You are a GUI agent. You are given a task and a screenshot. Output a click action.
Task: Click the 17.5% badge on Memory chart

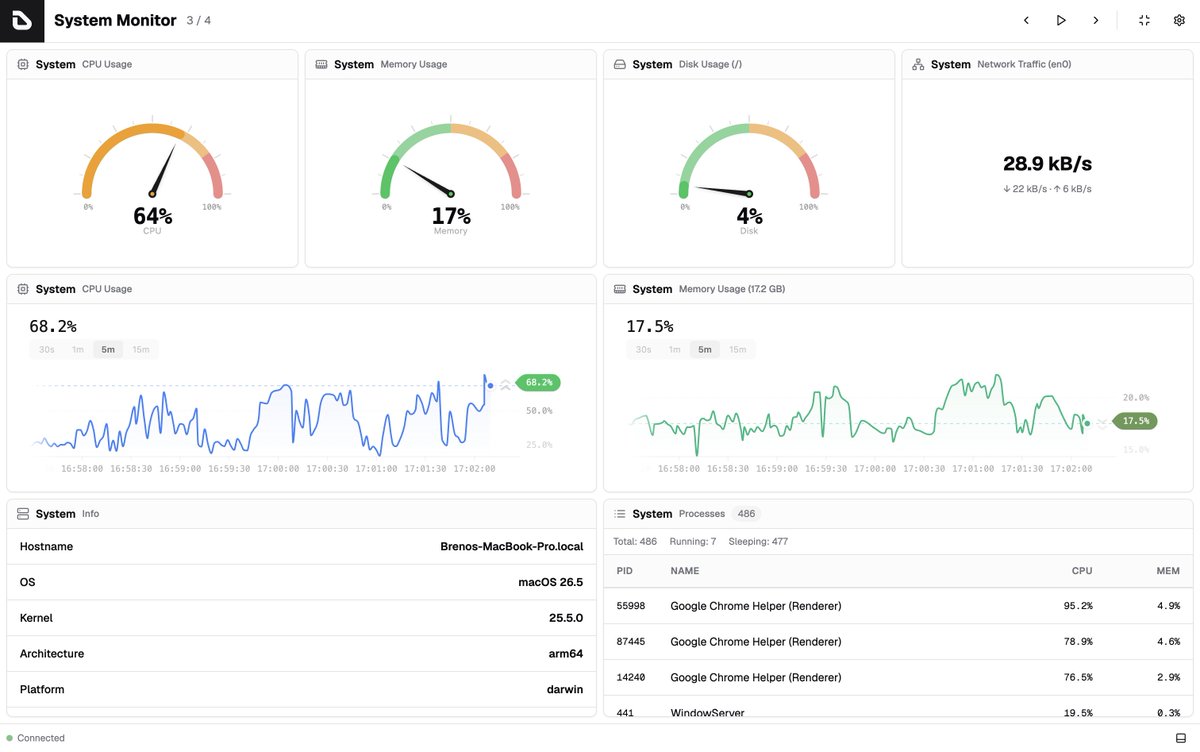pyautogui.click(x=1135, y=421)
